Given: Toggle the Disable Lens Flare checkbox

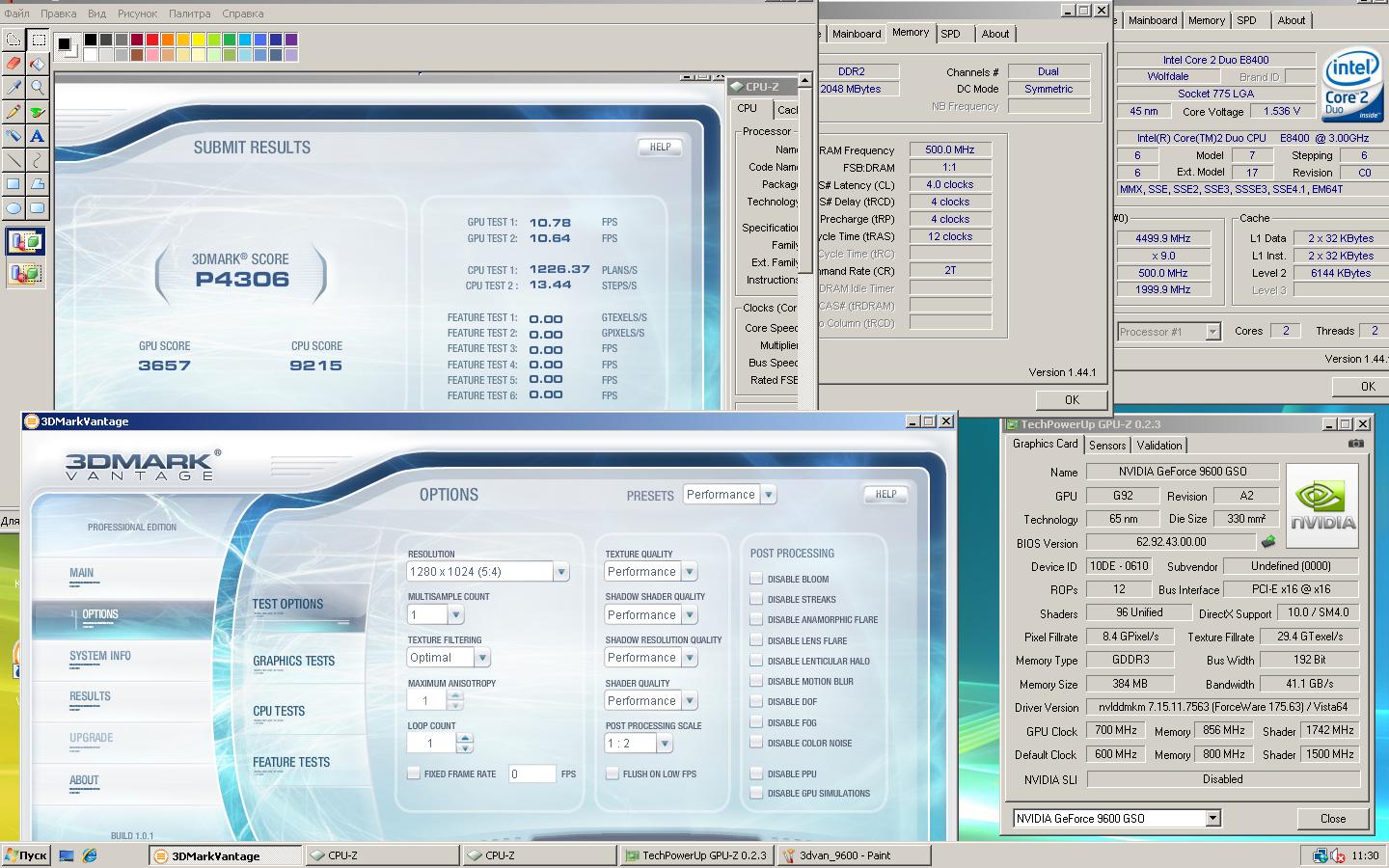Looking at the screenshot, I should [756, 640].
